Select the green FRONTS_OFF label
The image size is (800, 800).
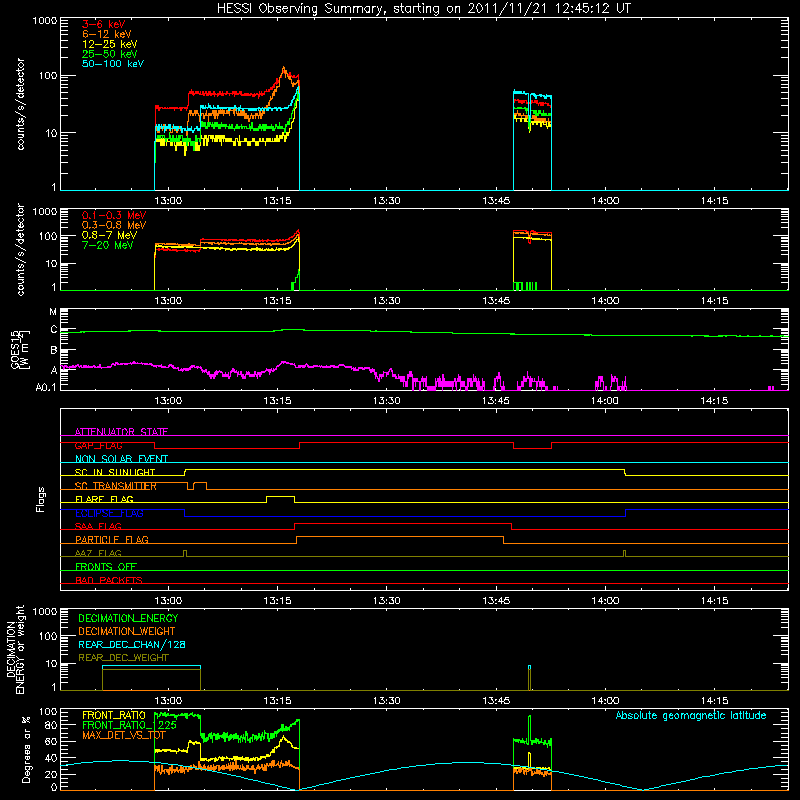(x=106, y=566)
